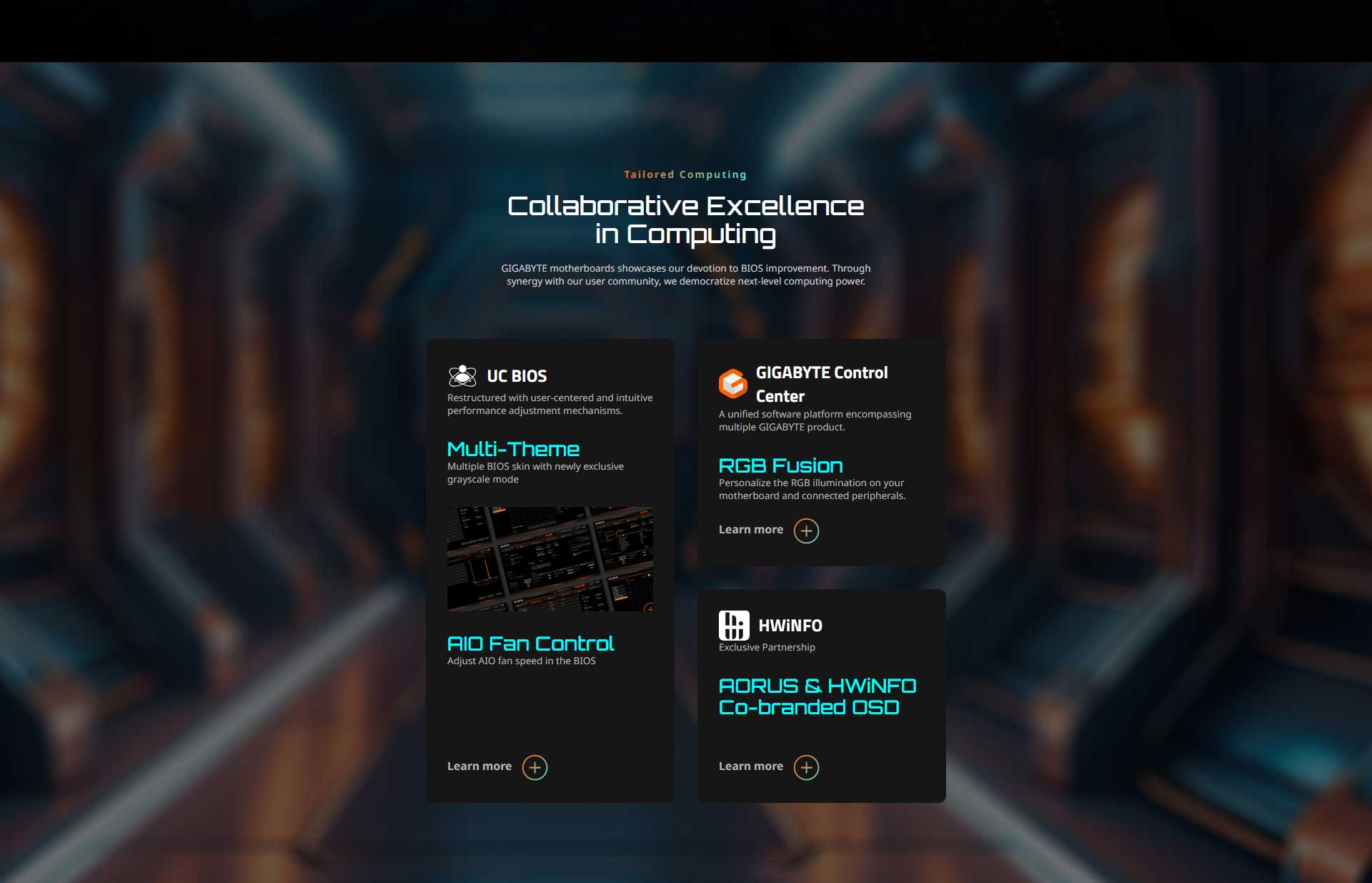Click the HWiNFO white square logo
The height and width of the screenshot is (883, 1372).
click(x=733, y=626)
